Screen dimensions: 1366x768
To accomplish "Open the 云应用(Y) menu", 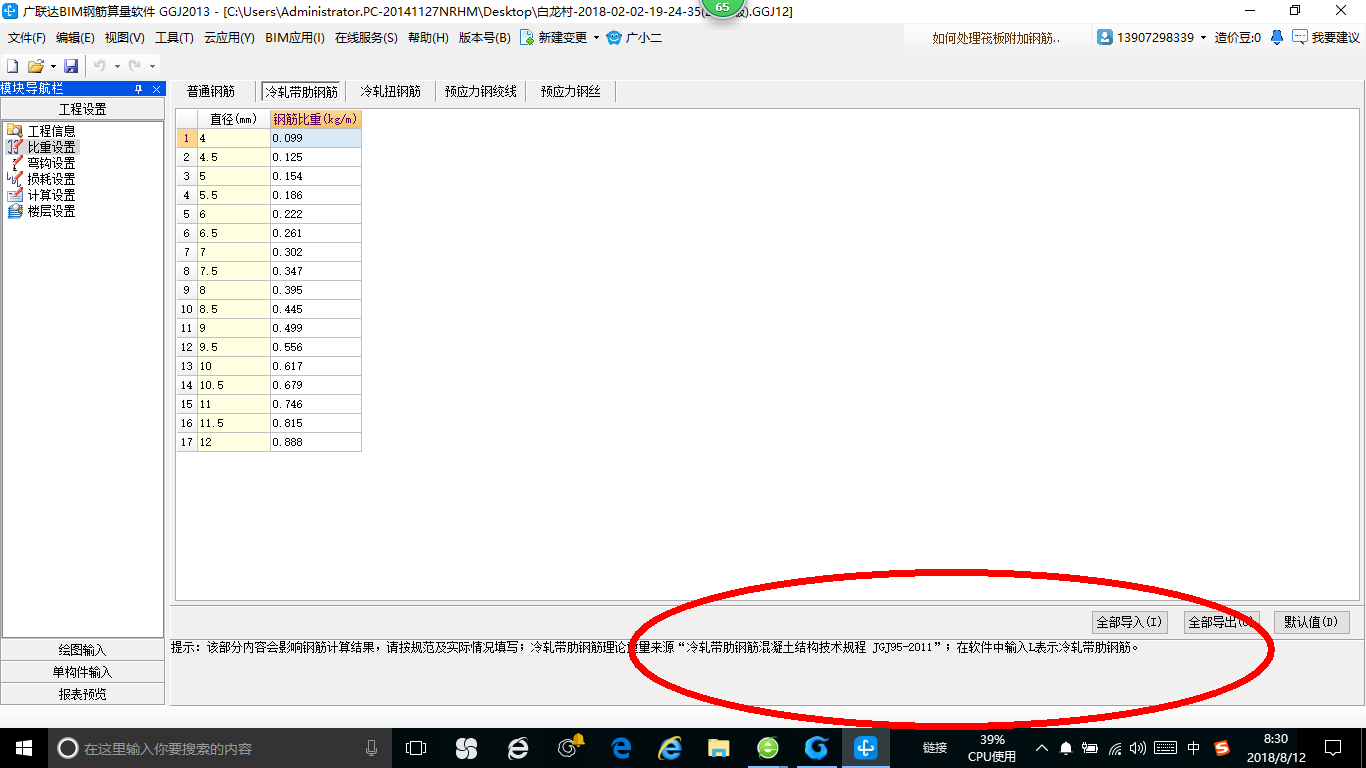I will [x=229, y=38].
